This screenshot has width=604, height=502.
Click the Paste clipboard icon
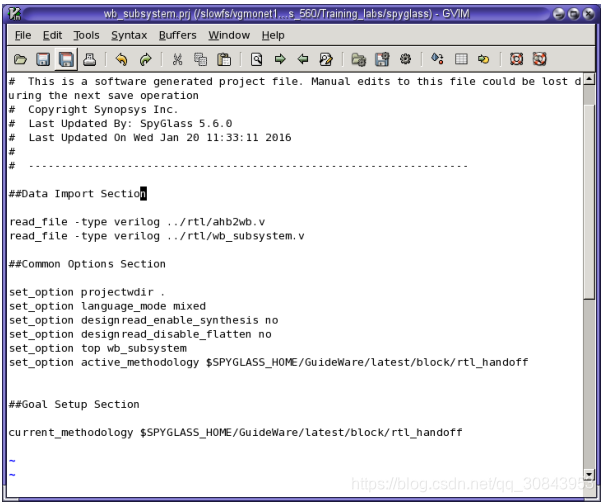[224, 60]
